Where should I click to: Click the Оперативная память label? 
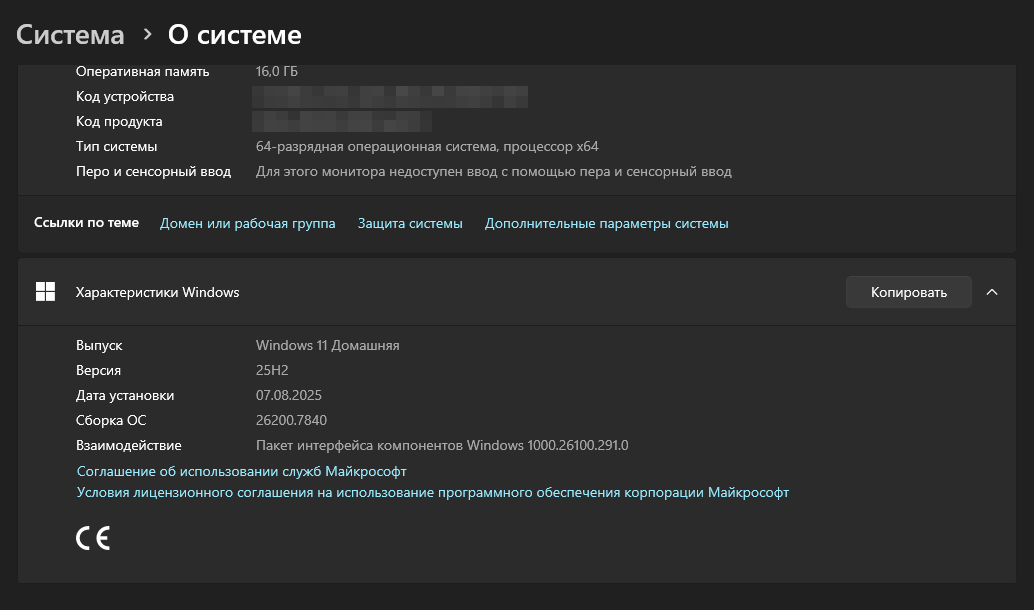142,71
